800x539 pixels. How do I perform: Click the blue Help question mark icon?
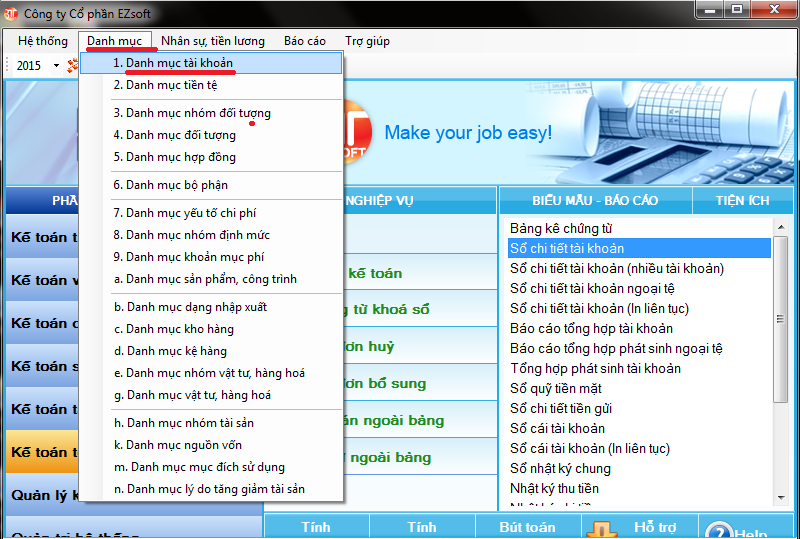(x=720, y=531)
